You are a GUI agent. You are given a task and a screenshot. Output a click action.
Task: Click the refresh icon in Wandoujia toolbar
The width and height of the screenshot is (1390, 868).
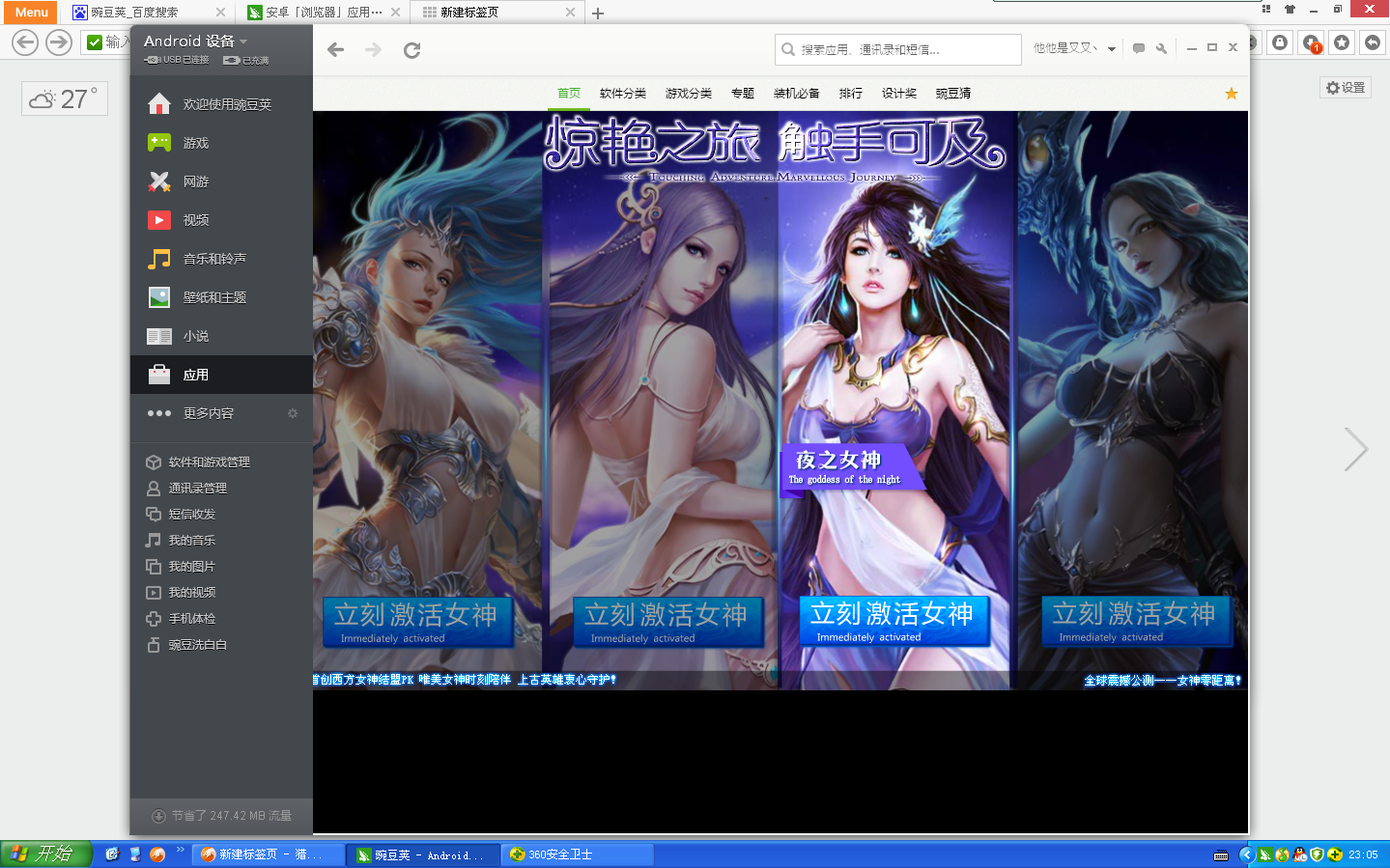(x=411, y=50)
